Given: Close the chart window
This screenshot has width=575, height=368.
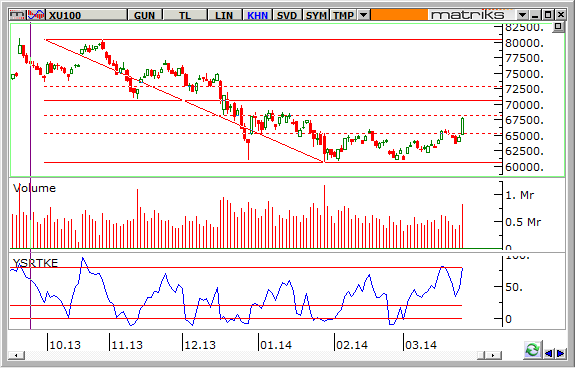Looking at the screenshot, I should point(561,15).
